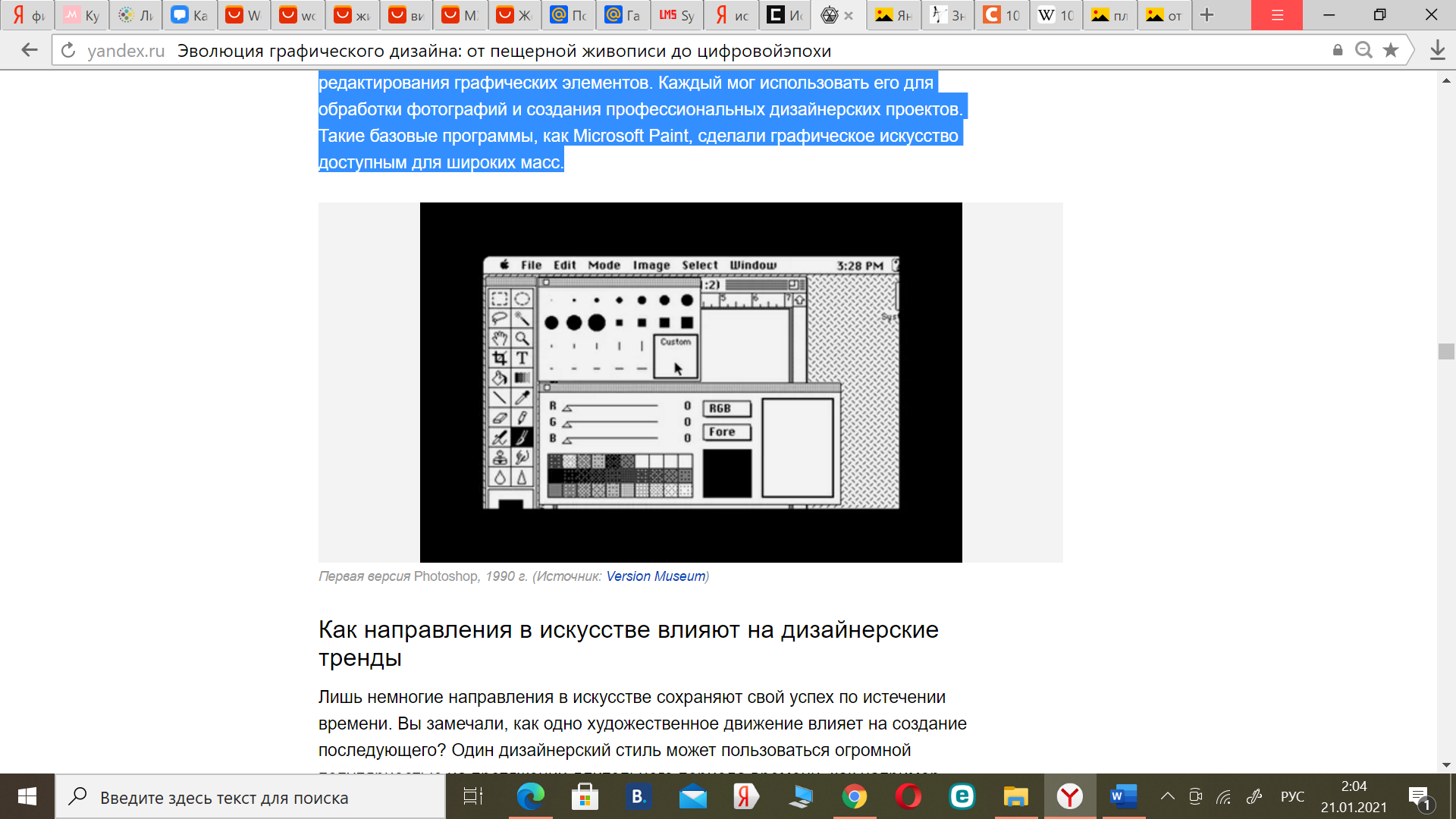The width and height of the screenshot is (1456, 819).
Task: Launch Microsoft Word from the taskbar
Action: coord(1123,796)
